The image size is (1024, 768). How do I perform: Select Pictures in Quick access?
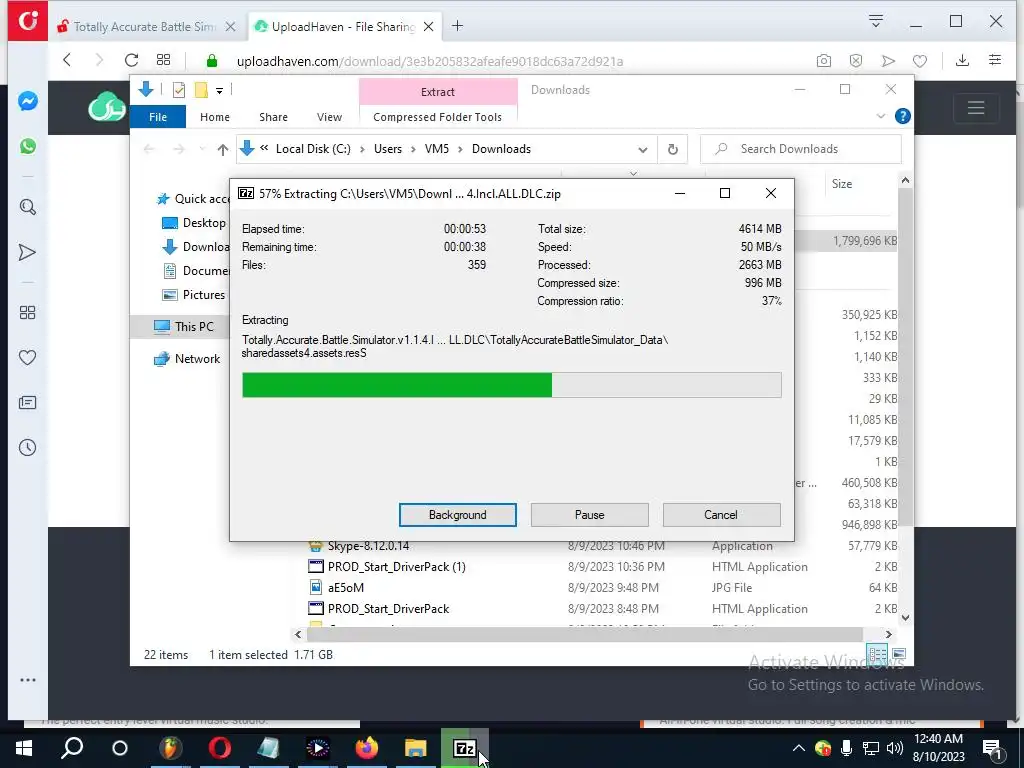coord(203,295)
